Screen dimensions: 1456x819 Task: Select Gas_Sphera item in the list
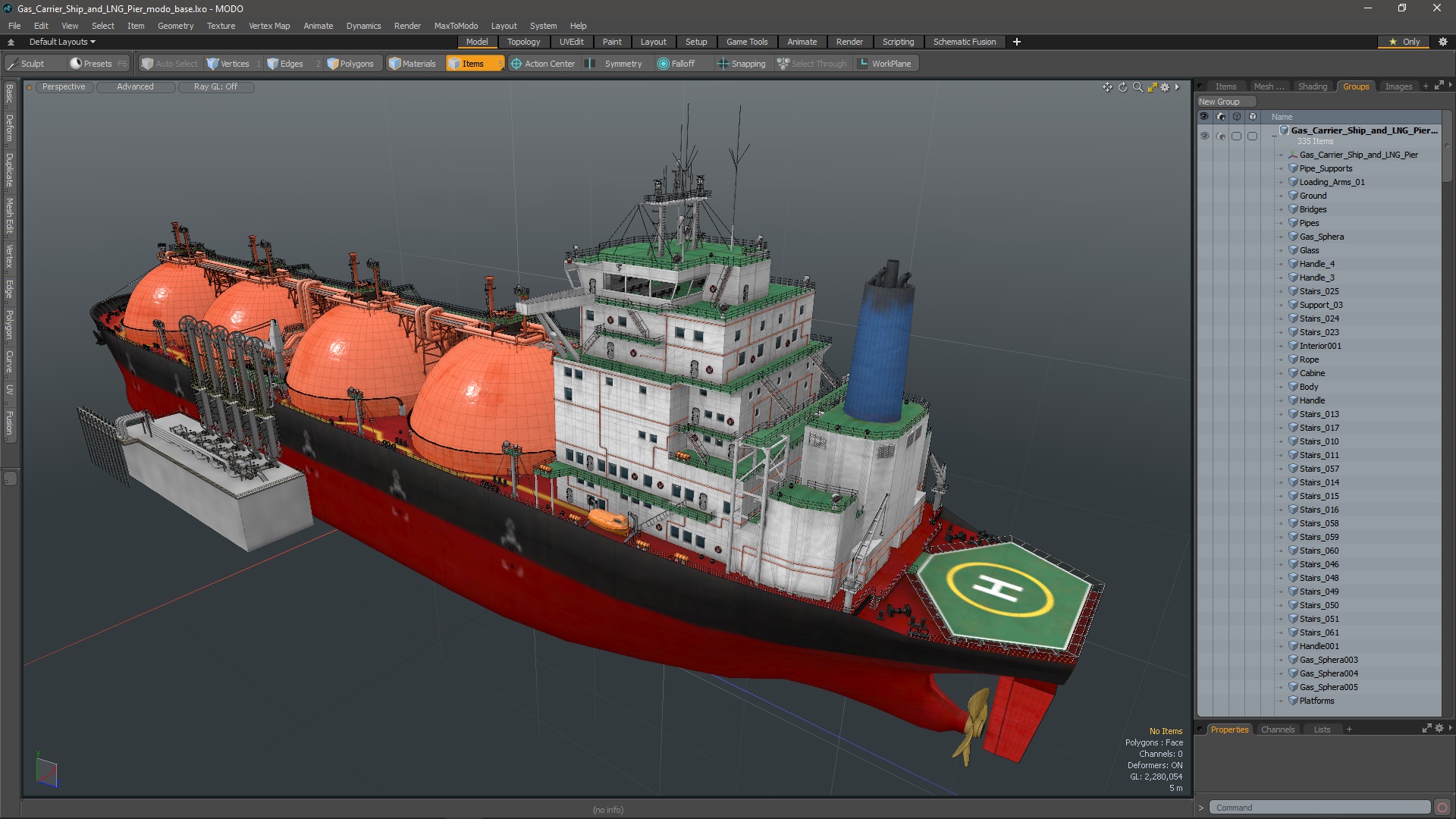1321,237
